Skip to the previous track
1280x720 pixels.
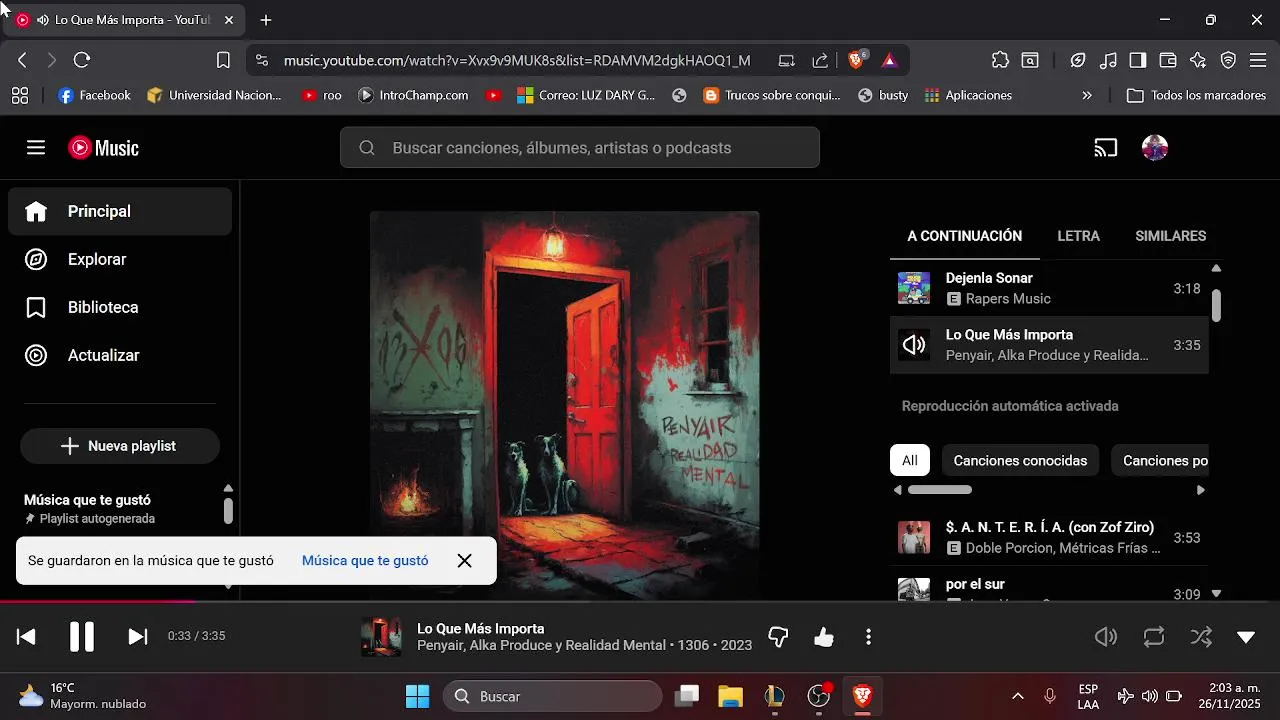pyautogui.click(x=26, y=637)
